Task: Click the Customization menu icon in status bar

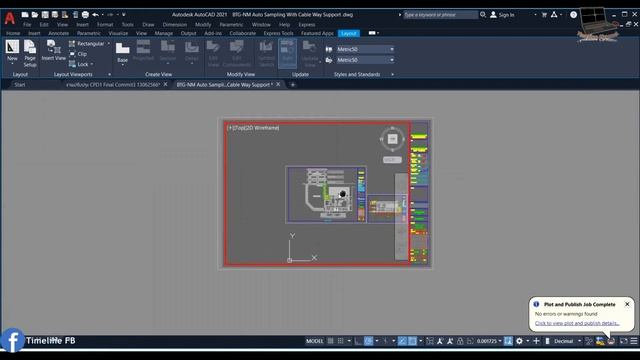Action: [633, 341]
